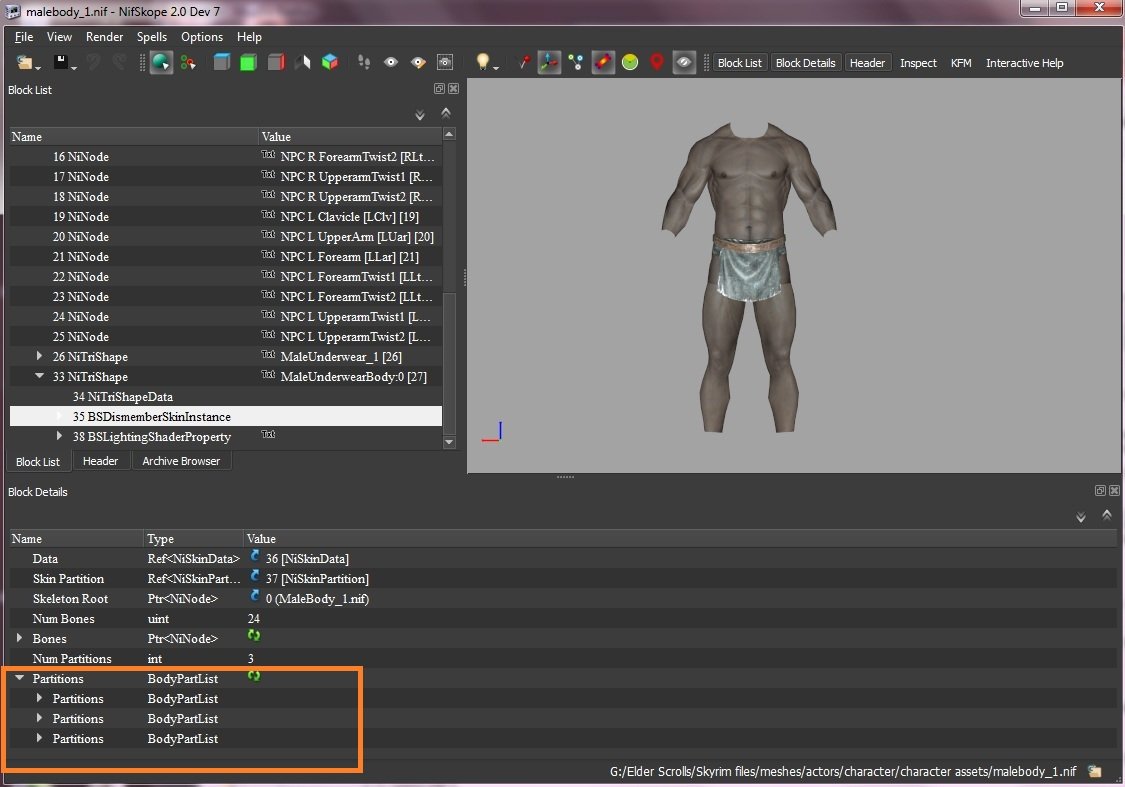Expand the 26 NiTriShape node

coord(39,355)
